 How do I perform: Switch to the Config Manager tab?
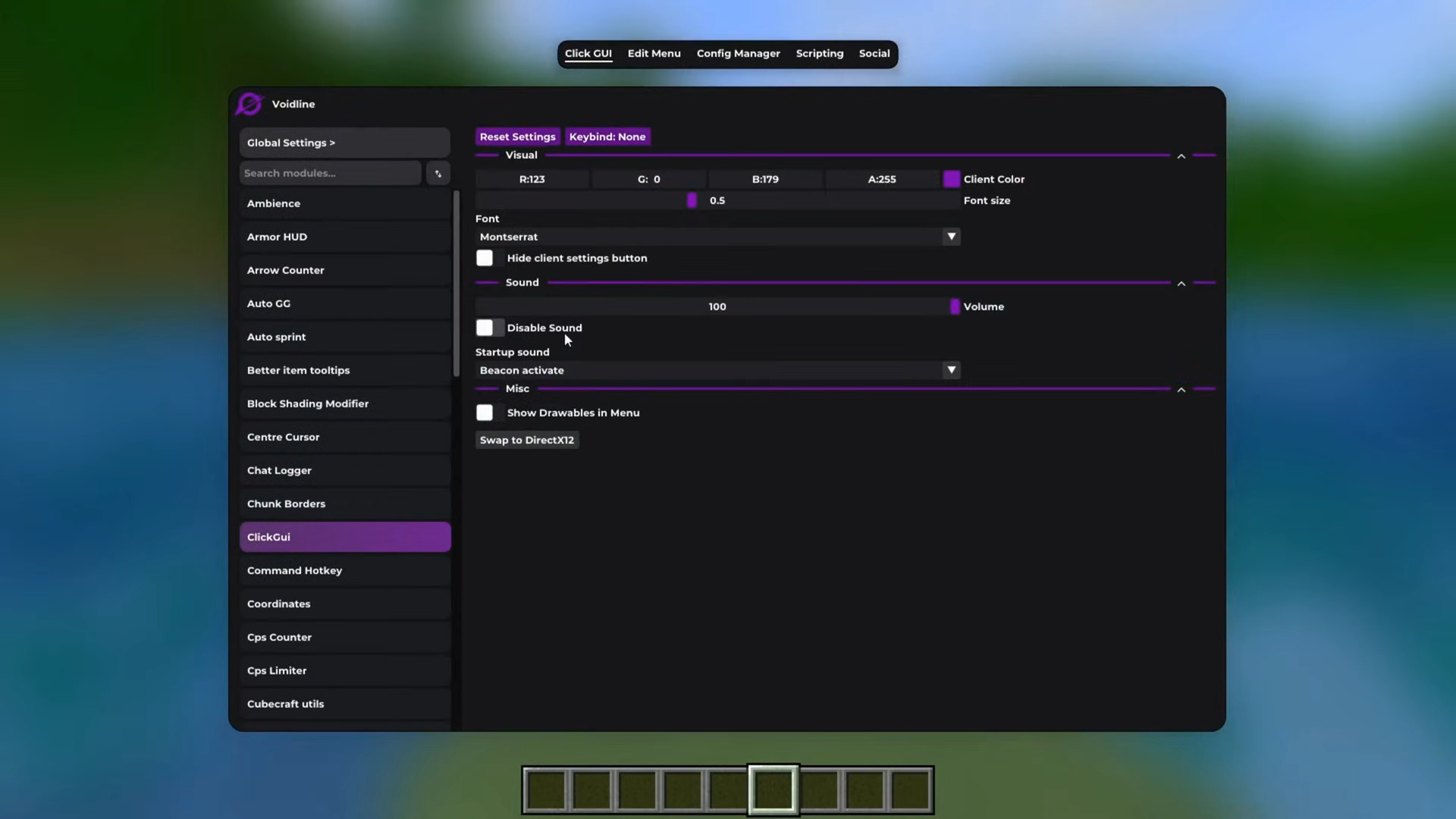pyautogui.click(x=738, y=54)
